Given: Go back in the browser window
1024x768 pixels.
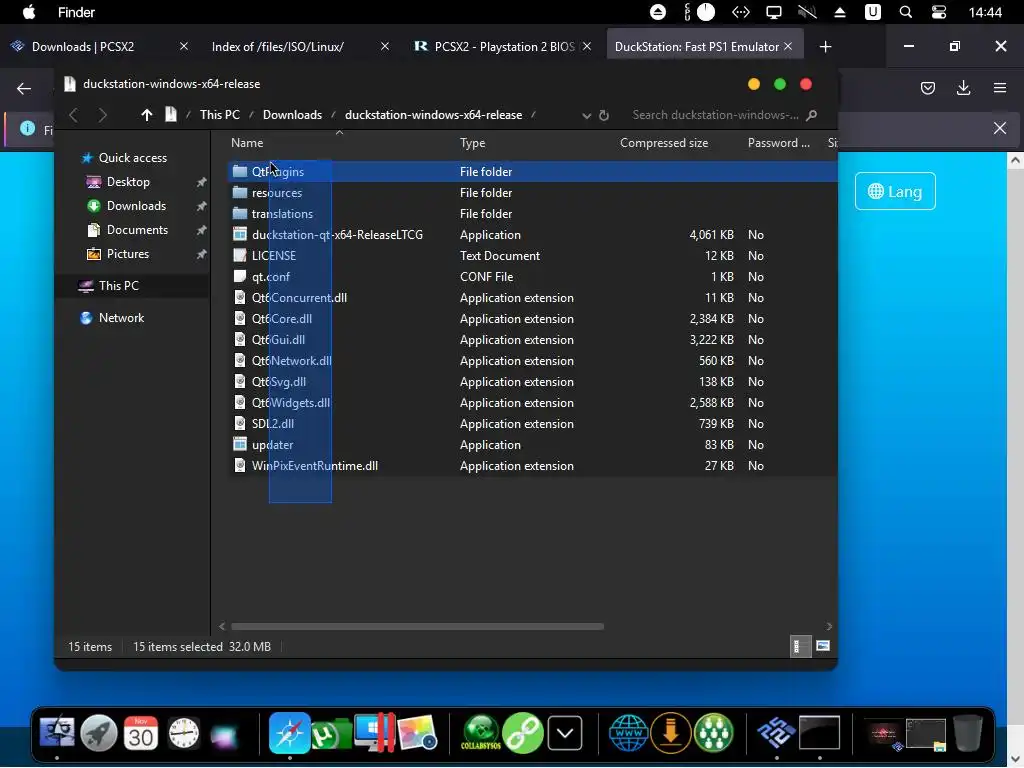Looking at the screenshot, I should tap(24, 88).
